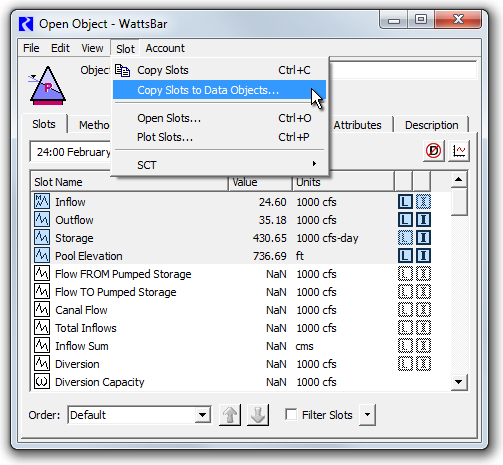Click the Diversion Capacity scalar slot icon
This screenshot has width=503, height=465.
(x=42, y=382)
